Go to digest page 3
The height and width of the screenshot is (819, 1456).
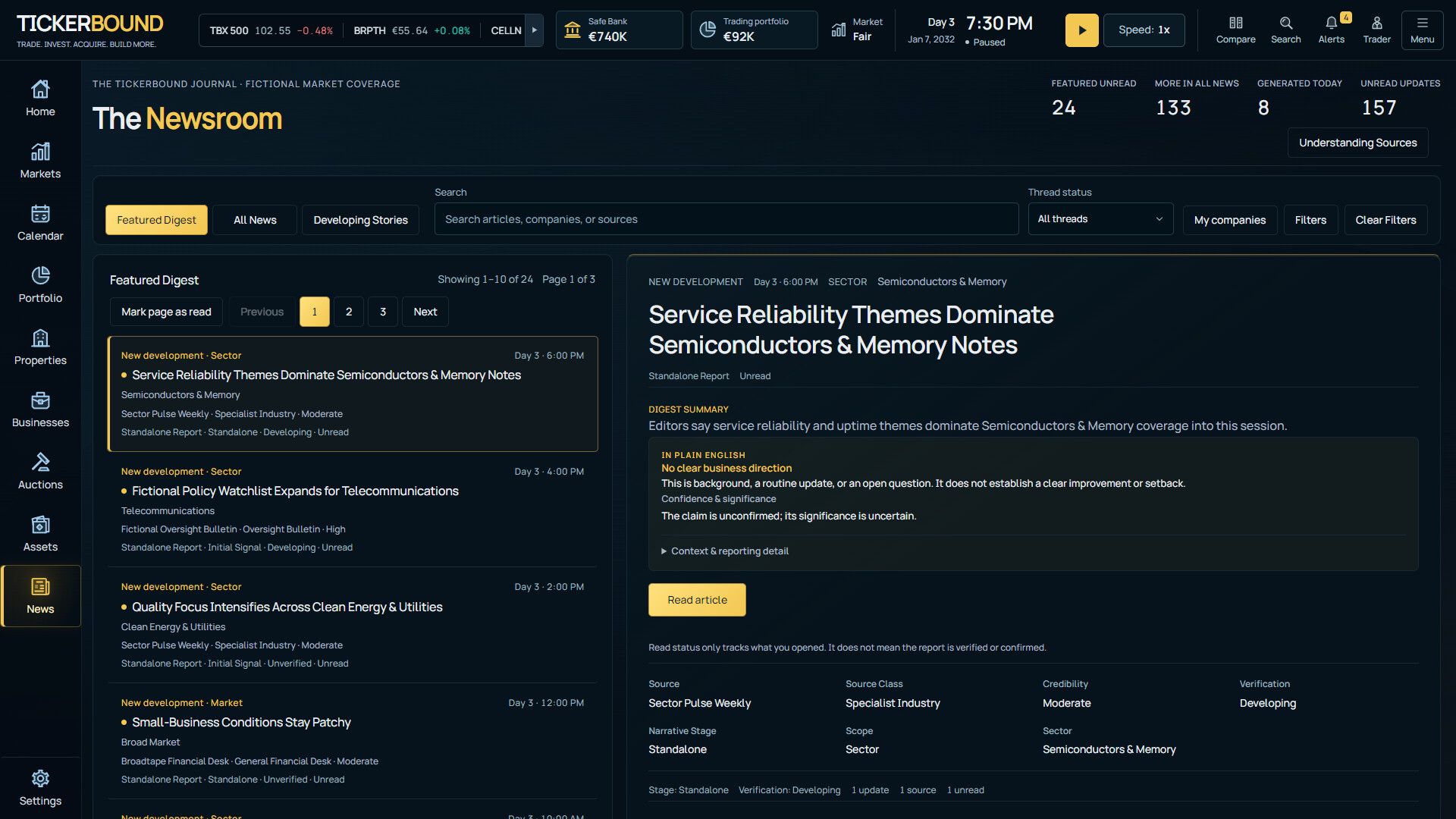click(383, 312)
